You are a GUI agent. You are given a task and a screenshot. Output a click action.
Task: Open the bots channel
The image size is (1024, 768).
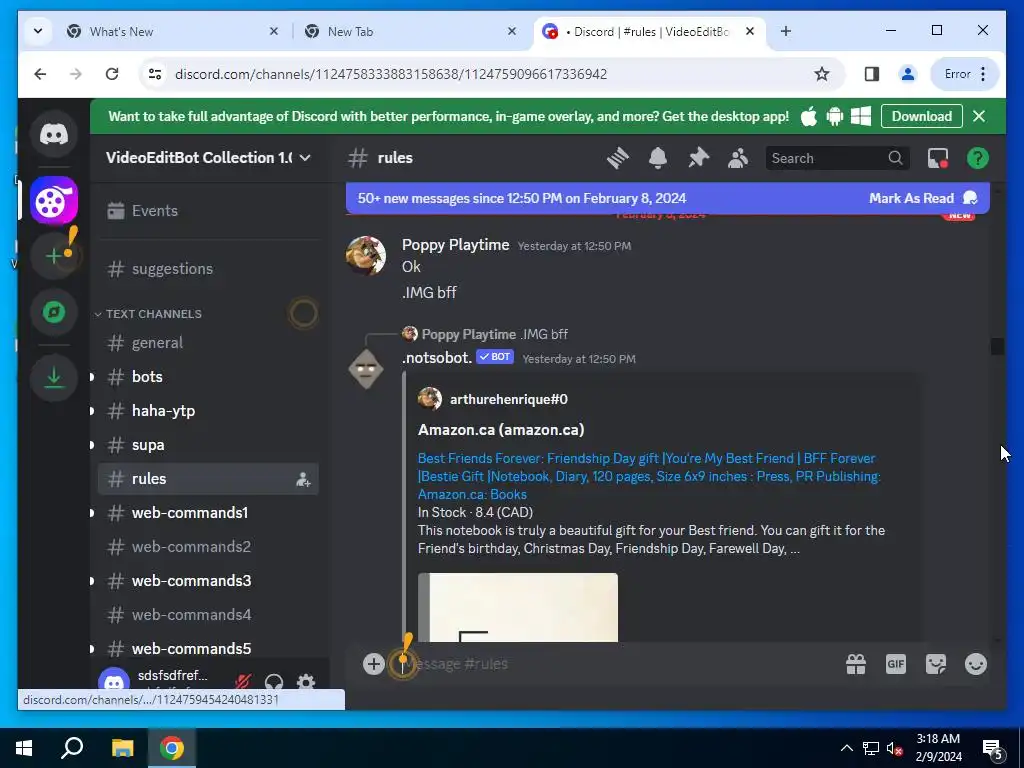tap(208, 377)
